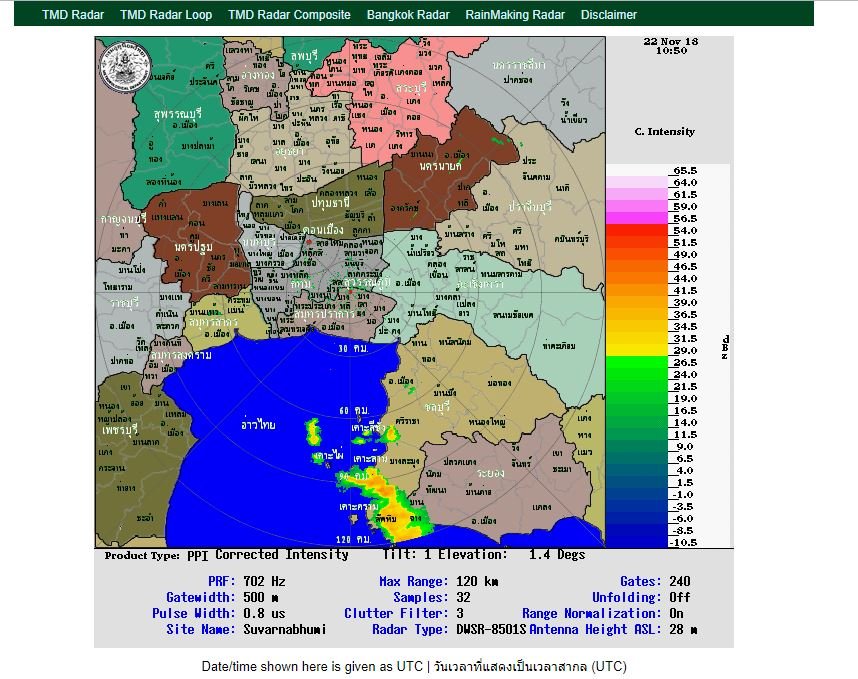Click the -10.5 dBZ legend value

683,542
